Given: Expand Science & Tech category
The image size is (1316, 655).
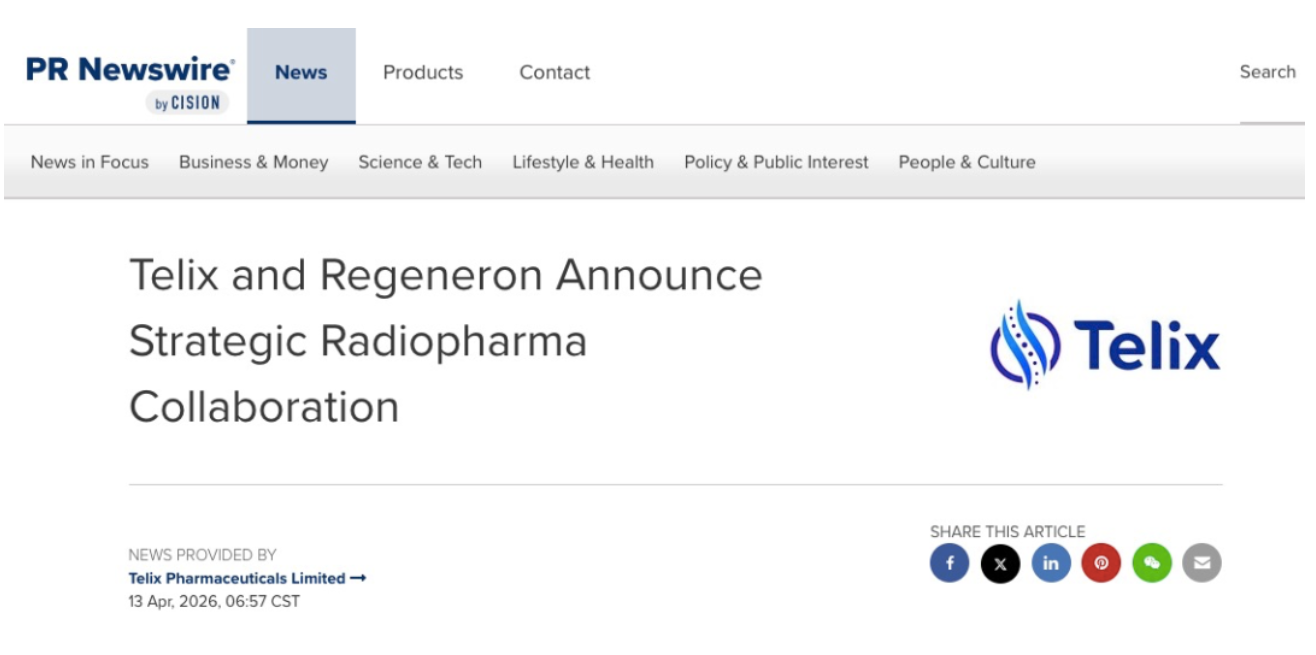Looking at the screenshot, I should pyautogui.click(x=420, y=162).
